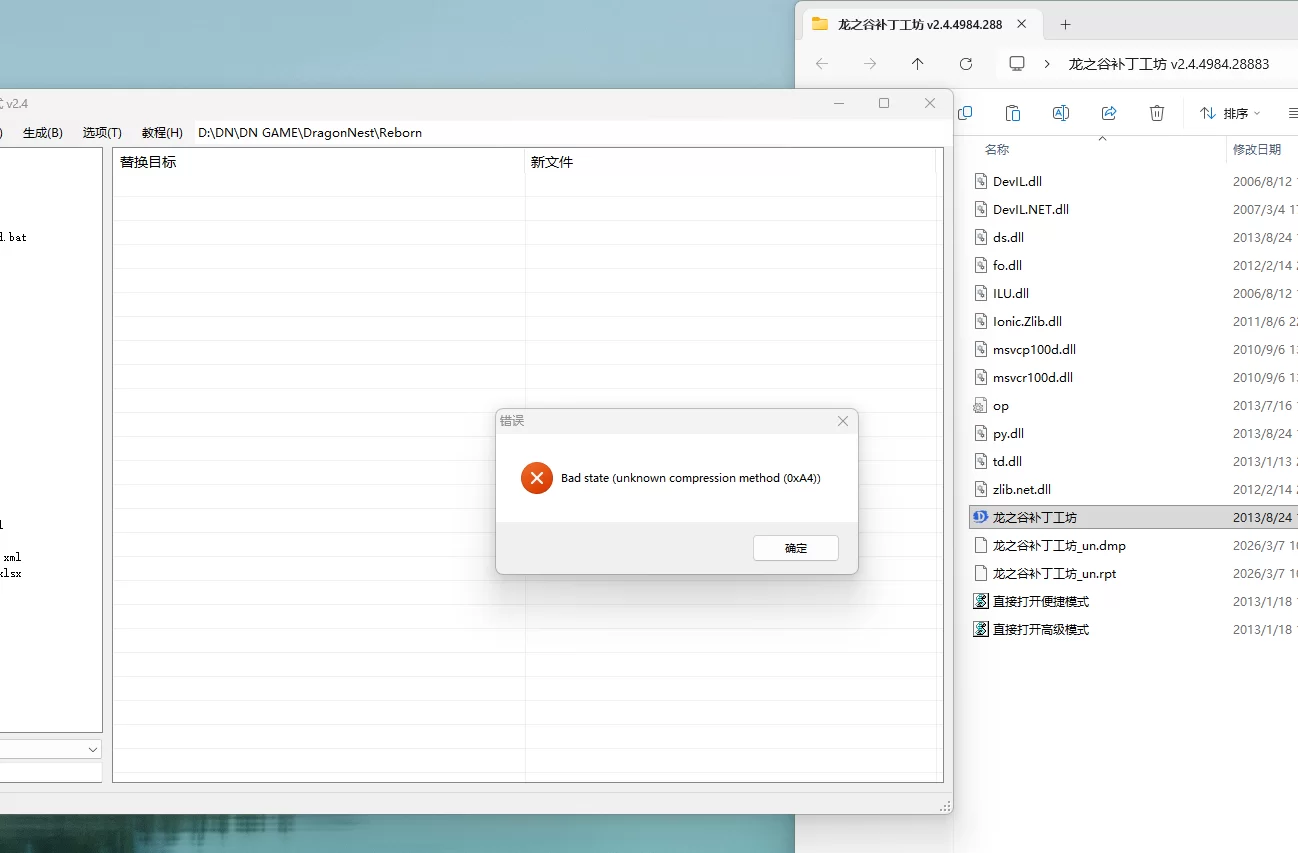Click the Delete trash can icon
The height and width of the screenshot is (853, 1298).
point(1157,113)
